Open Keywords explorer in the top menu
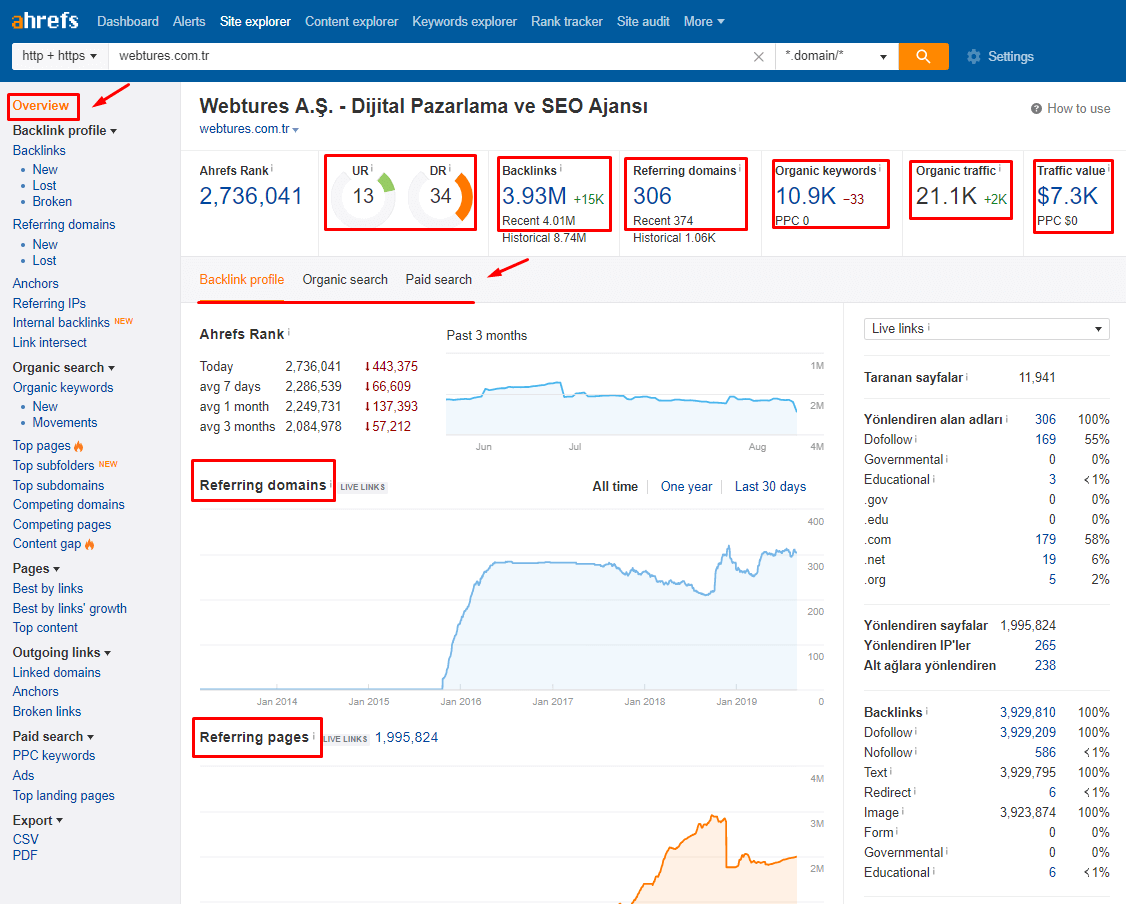 [464, 22]
